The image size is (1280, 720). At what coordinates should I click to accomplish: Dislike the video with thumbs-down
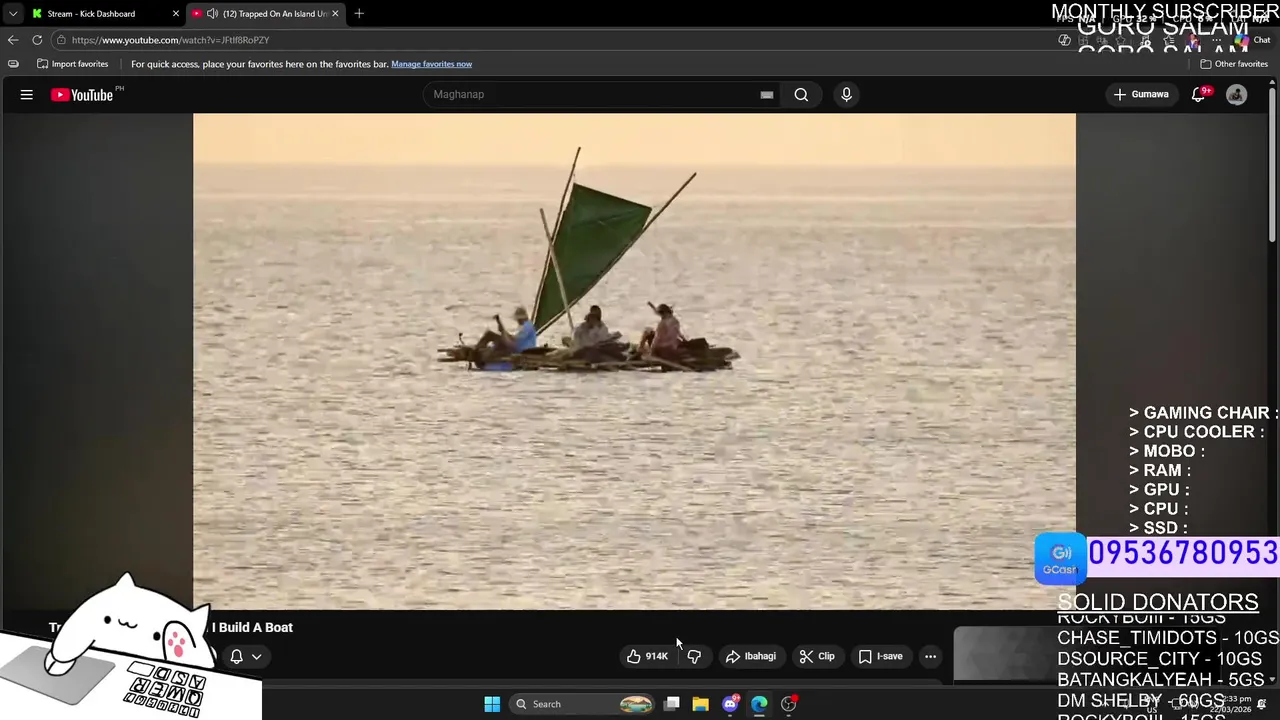pyautogui.click(x=694, y=657)
